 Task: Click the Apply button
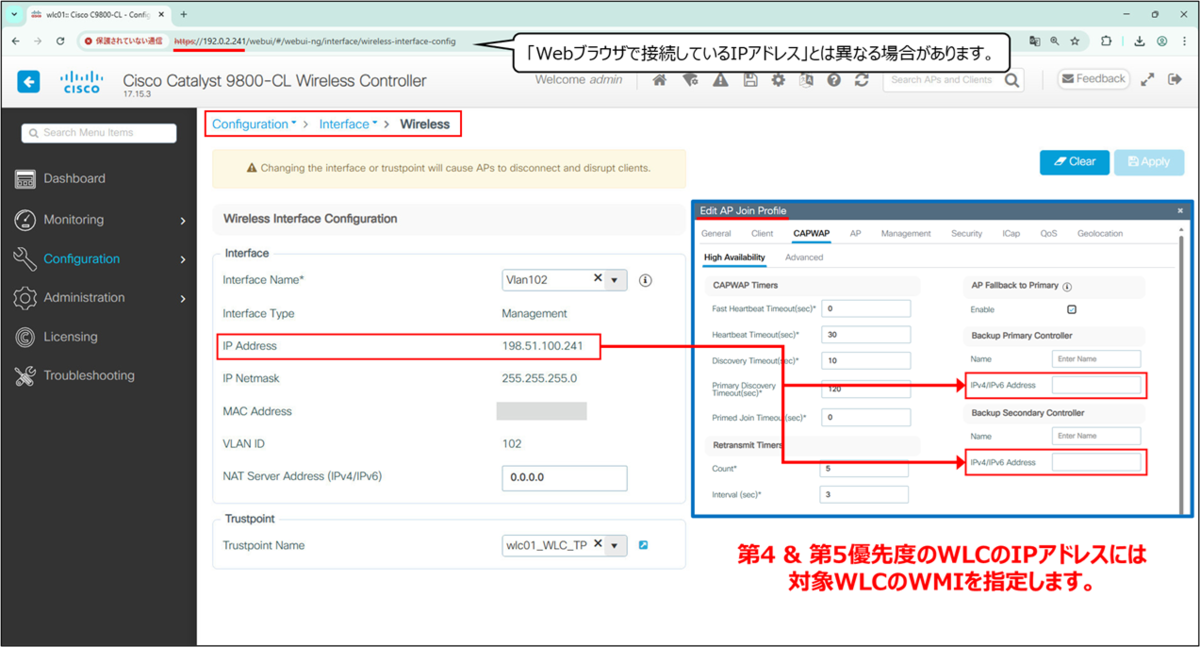pyautogui.click(x=1149, y=162)
